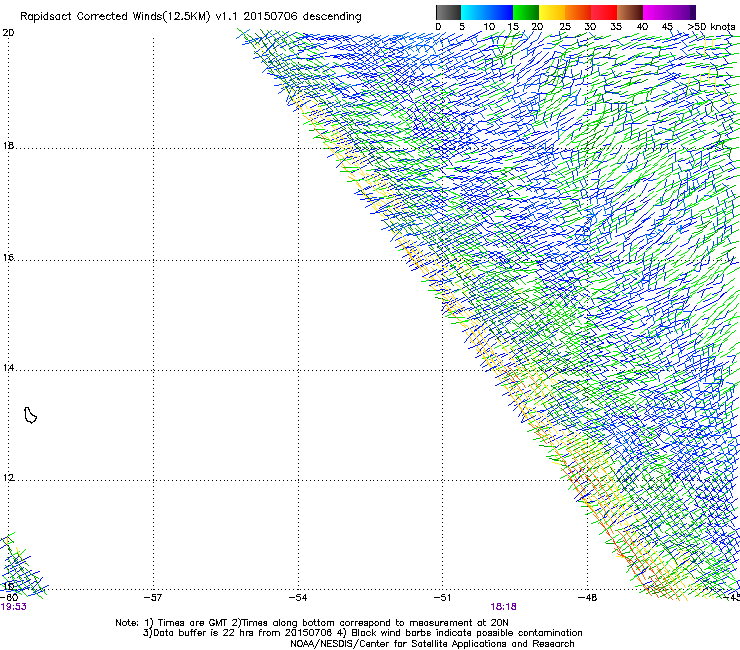Click the legend tick label '10'

489,27
